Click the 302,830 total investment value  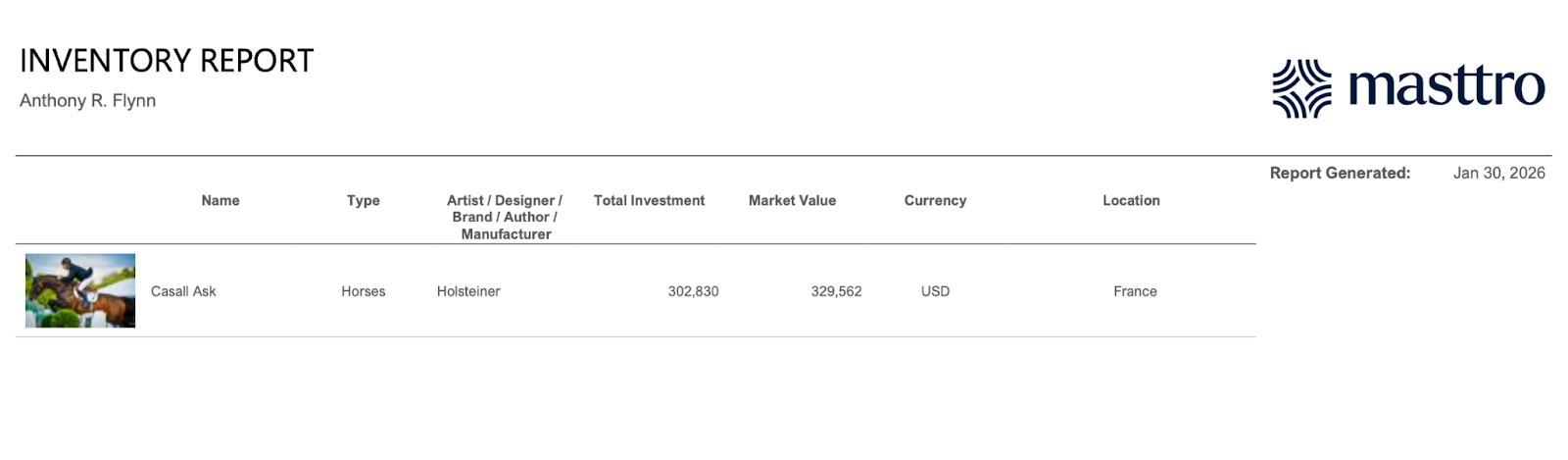[693, 291]
